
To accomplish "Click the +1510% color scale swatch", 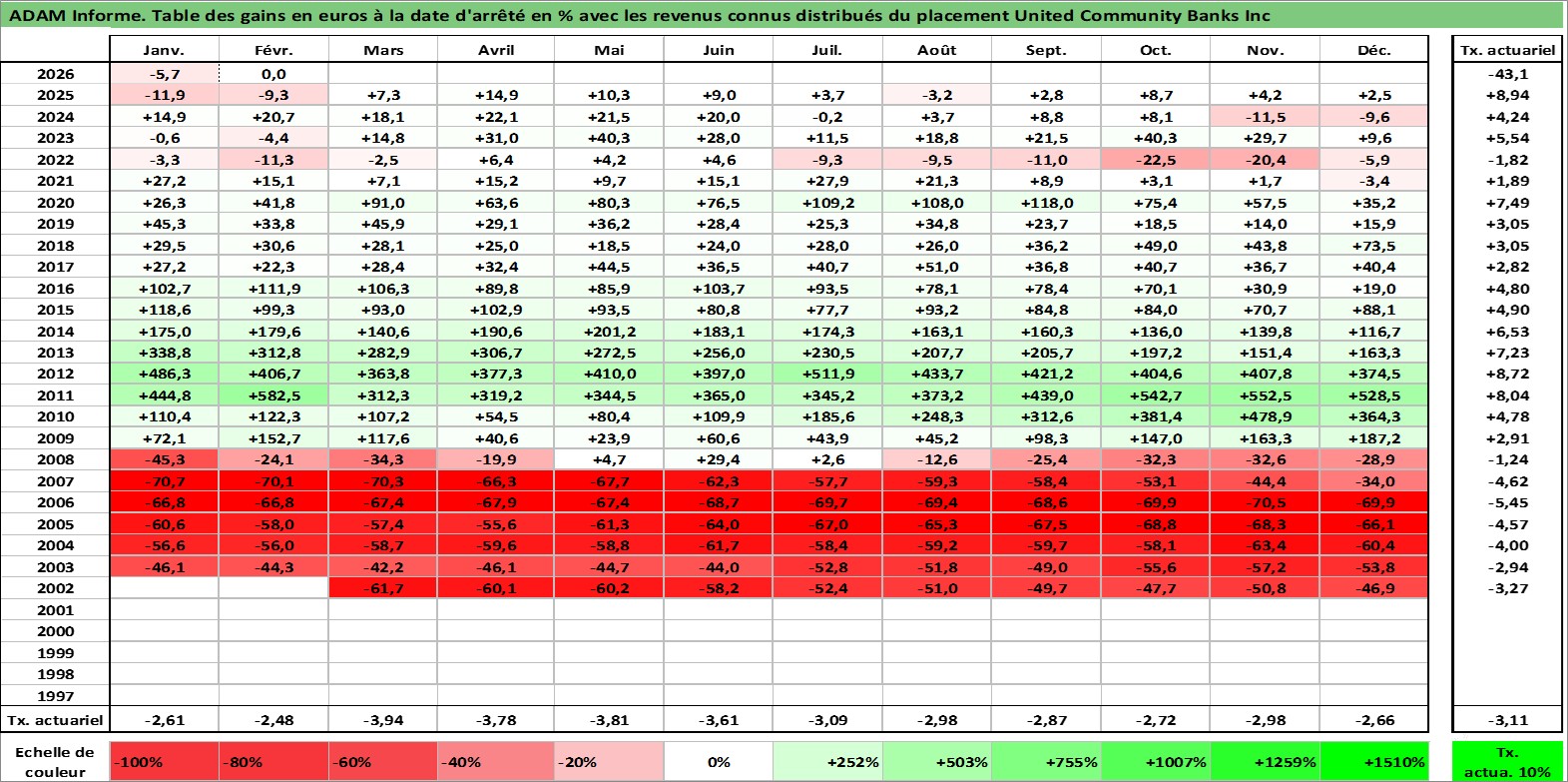I will 1374,761.
